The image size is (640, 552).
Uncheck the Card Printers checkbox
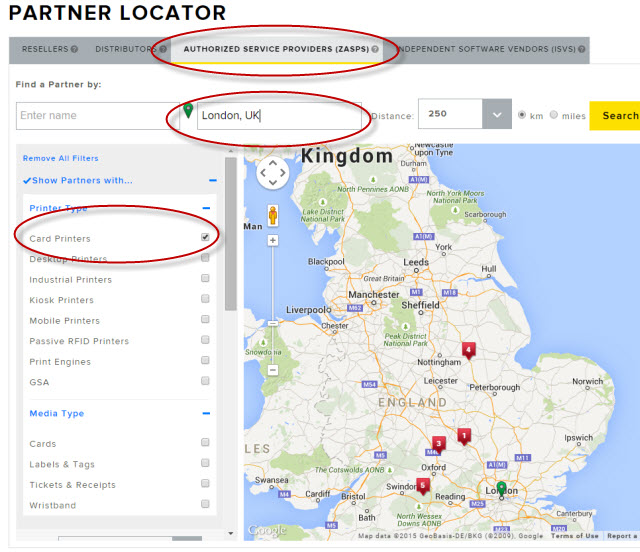[x=205, y=237]
